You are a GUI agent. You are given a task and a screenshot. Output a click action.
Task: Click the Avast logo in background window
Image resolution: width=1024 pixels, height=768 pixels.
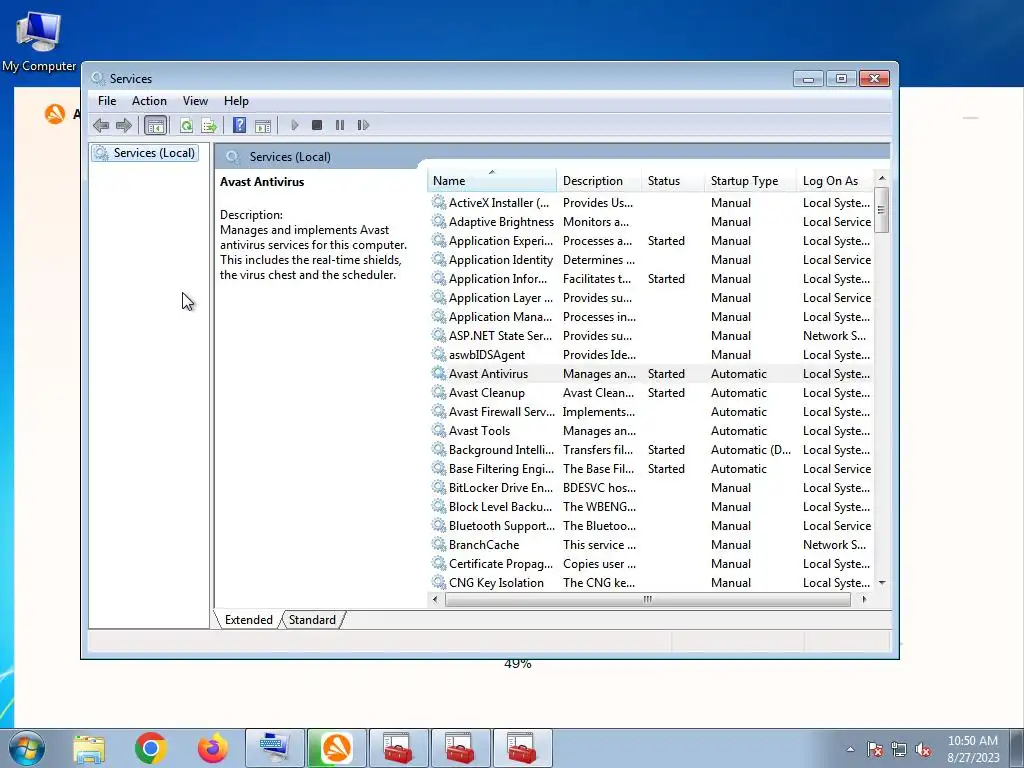55,114
